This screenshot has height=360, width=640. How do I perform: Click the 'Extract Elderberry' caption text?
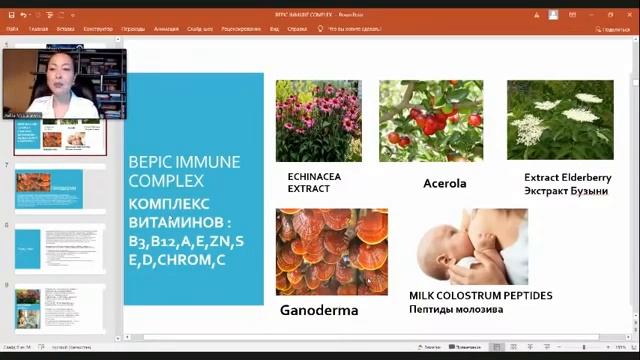568,178
